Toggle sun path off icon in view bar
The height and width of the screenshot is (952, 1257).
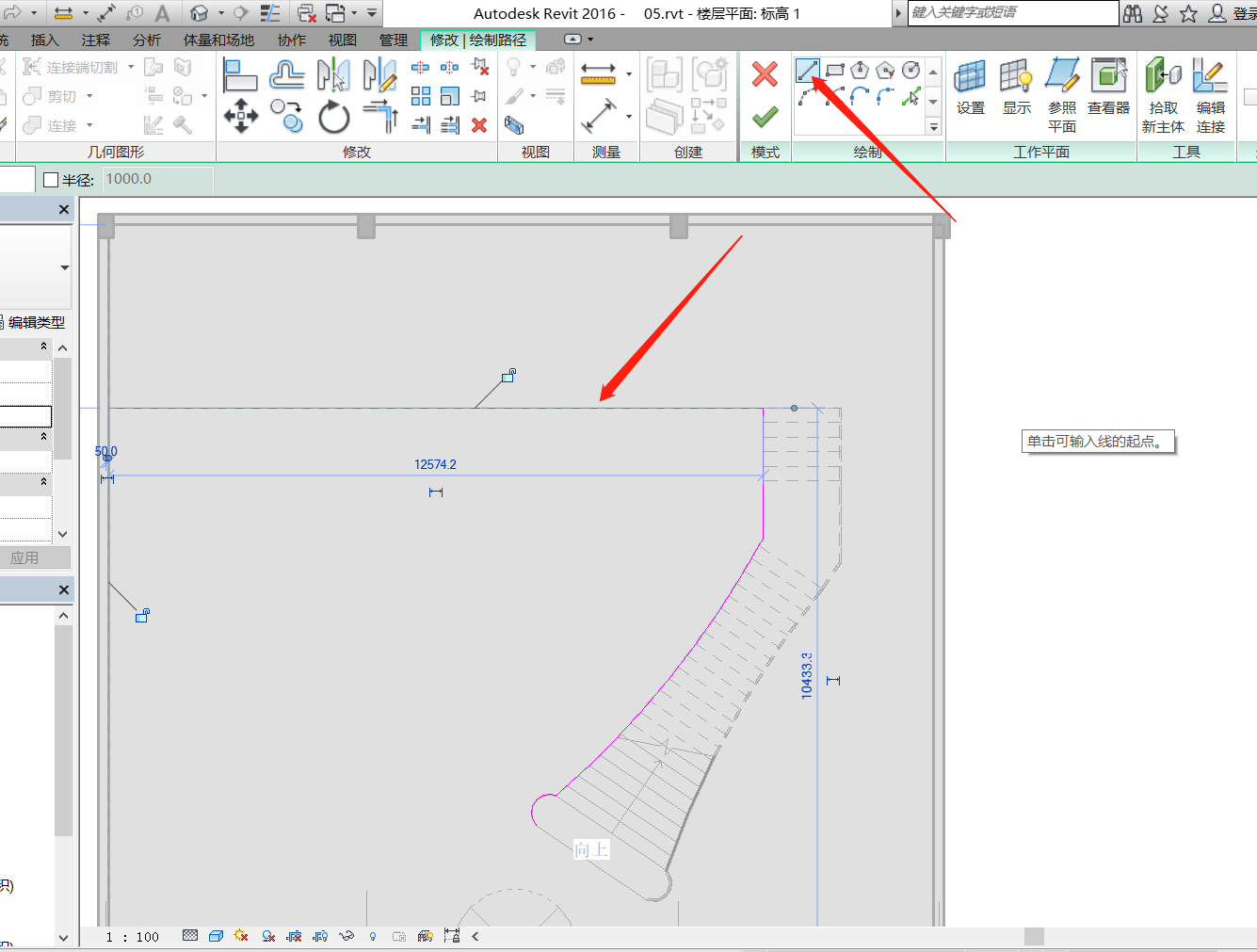(x=241, y=936)
